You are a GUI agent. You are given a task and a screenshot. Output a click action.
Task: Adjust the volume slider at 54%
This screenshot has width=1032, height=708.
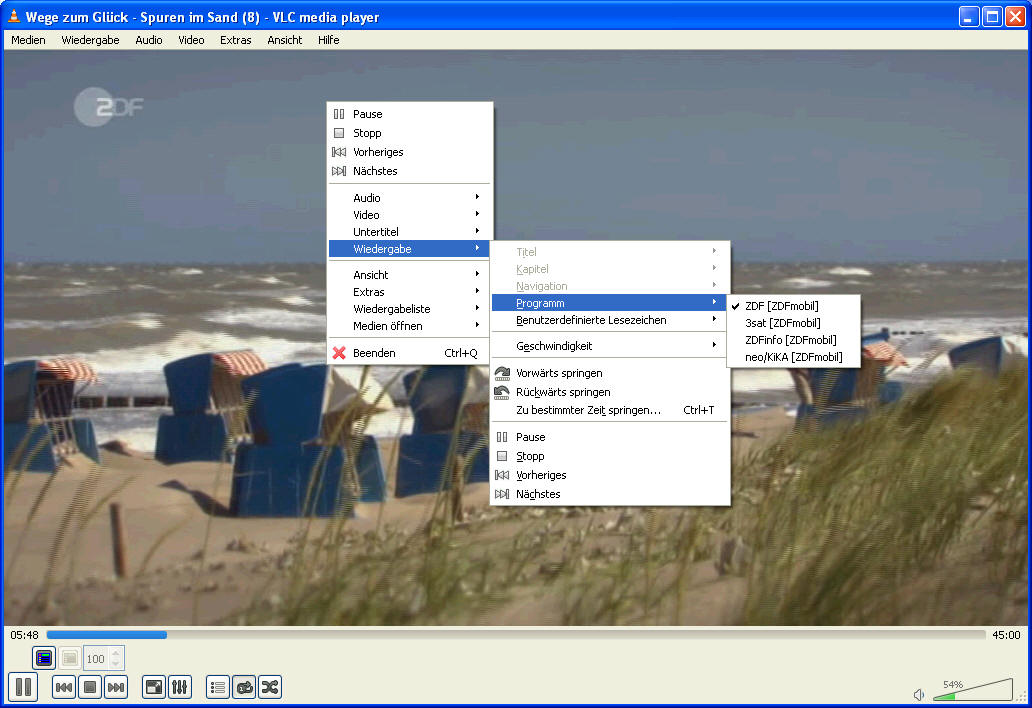[973, 690]
